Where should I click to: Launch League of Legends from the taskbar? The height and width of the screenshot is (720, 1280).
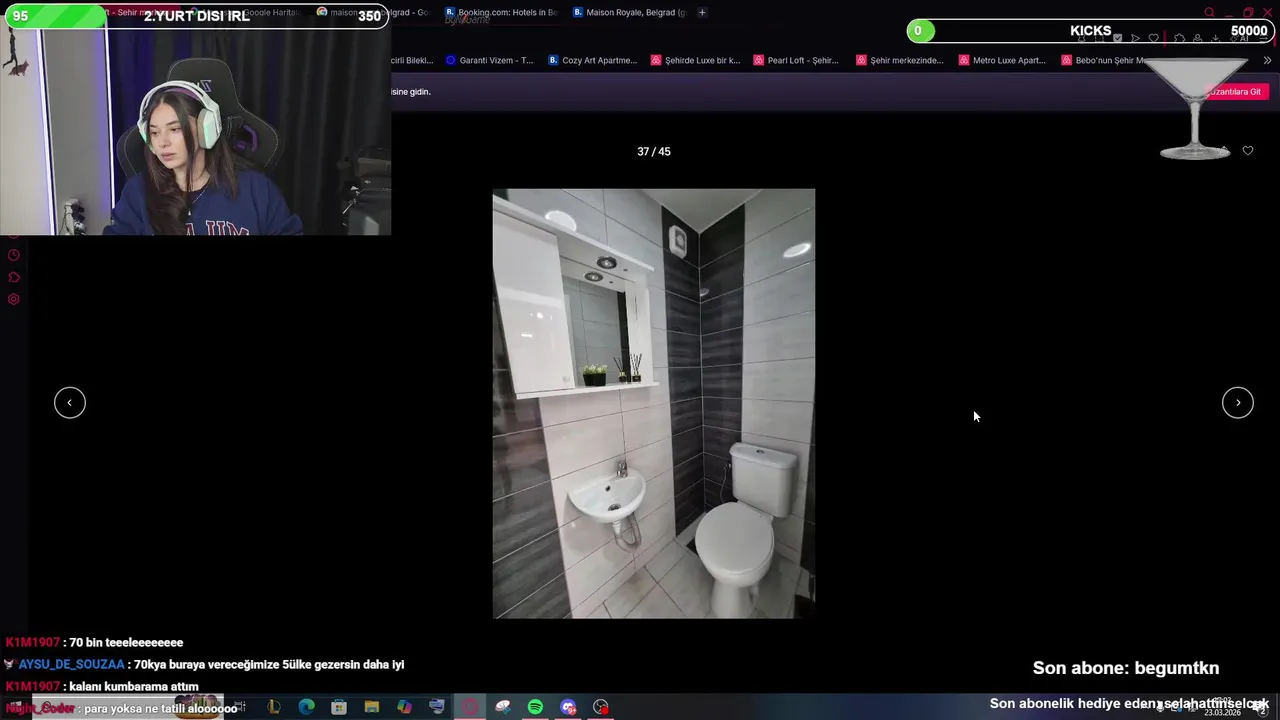click(274, 707)
